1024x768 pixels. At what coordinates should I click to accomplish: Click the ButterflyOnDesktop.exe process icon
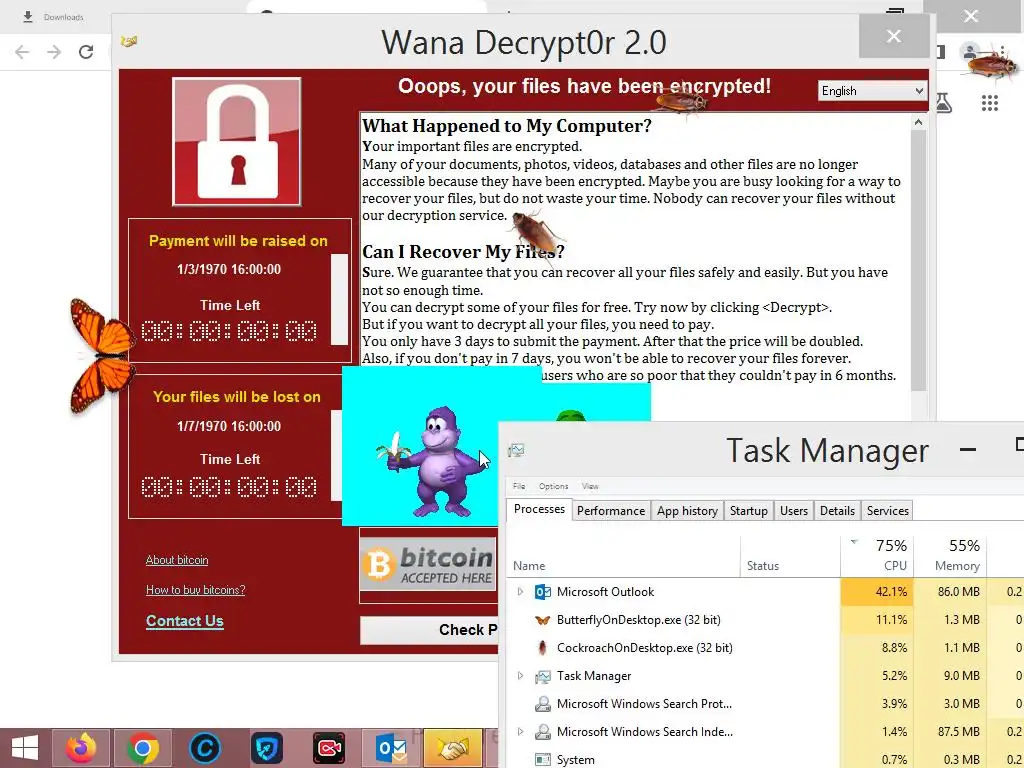point(542,620)
